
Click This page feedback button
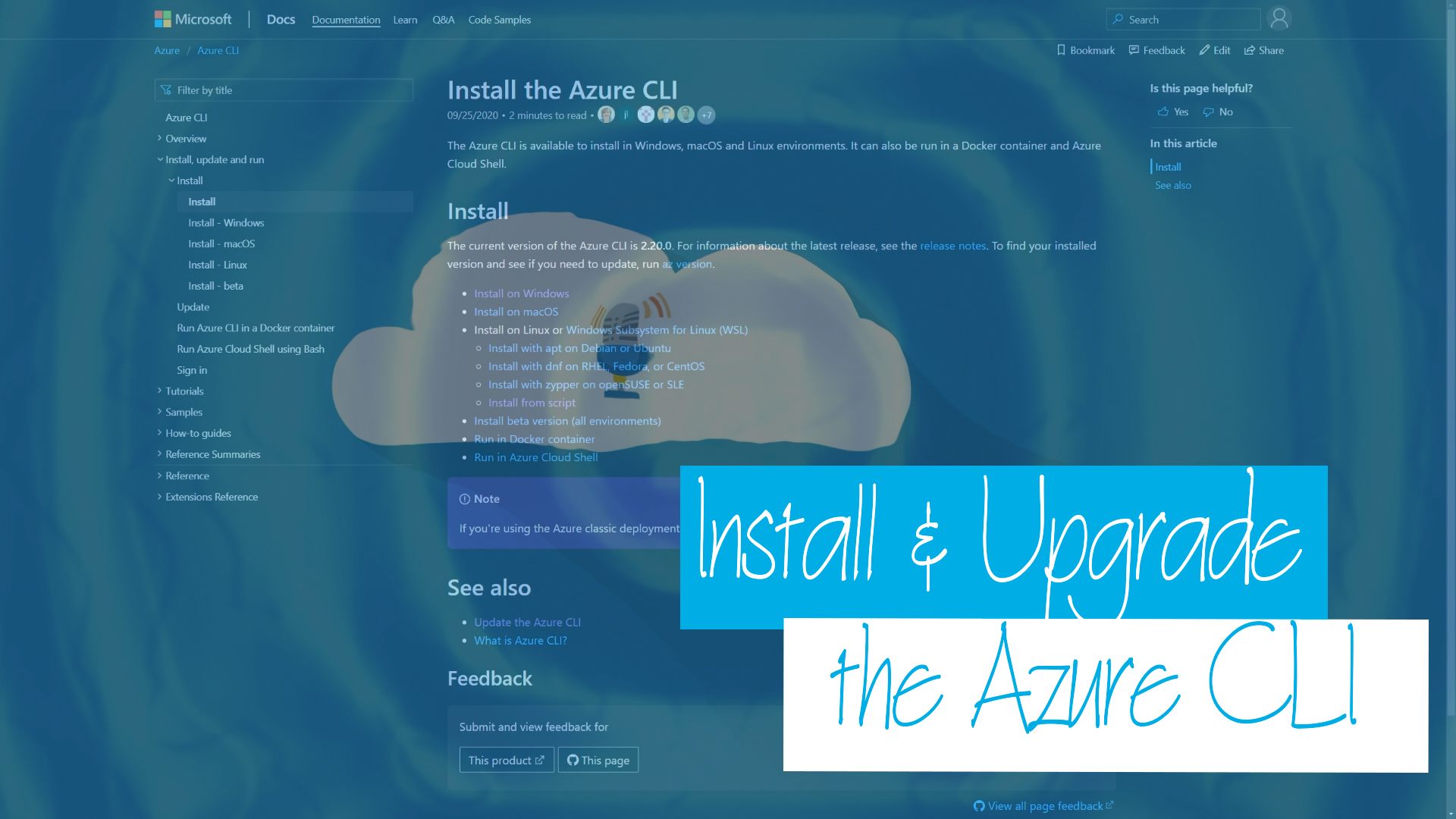click(598, 759)
